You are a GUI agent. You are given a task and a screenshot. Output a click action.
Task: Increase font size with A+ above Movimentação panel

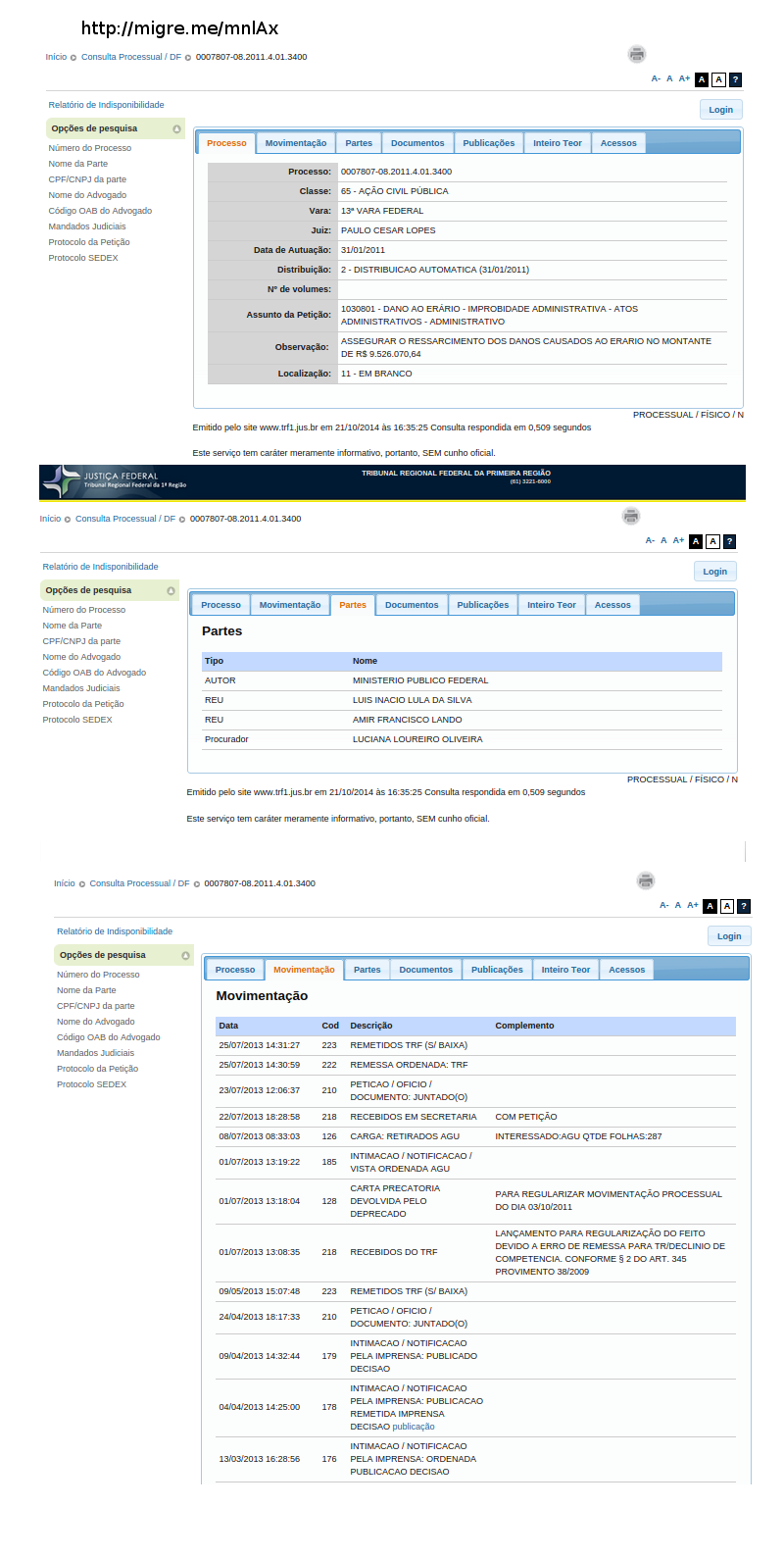pos(693,905)
